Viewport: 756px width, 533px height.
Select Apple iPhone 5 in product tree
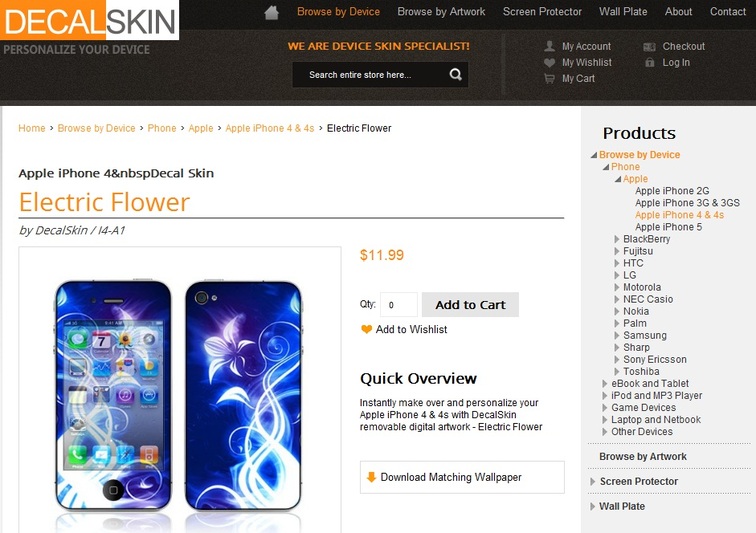pos(668,227)
